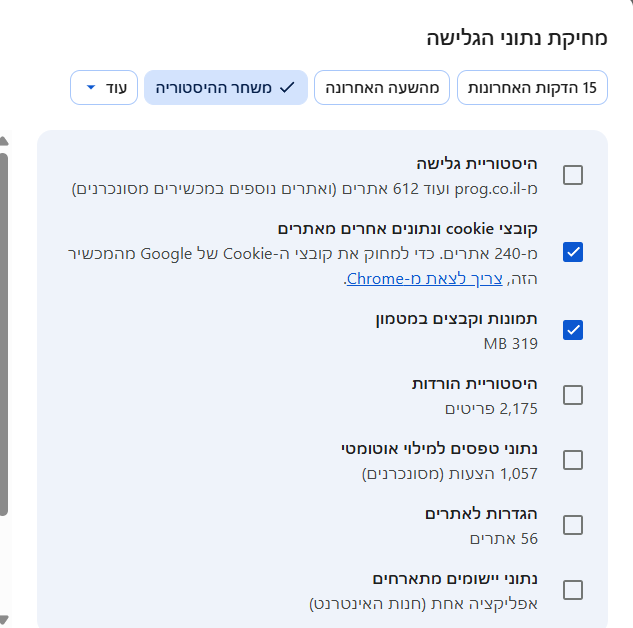Tick the נתוני טפסים למילוי אוטומטי checkbox

coord(573,460)
